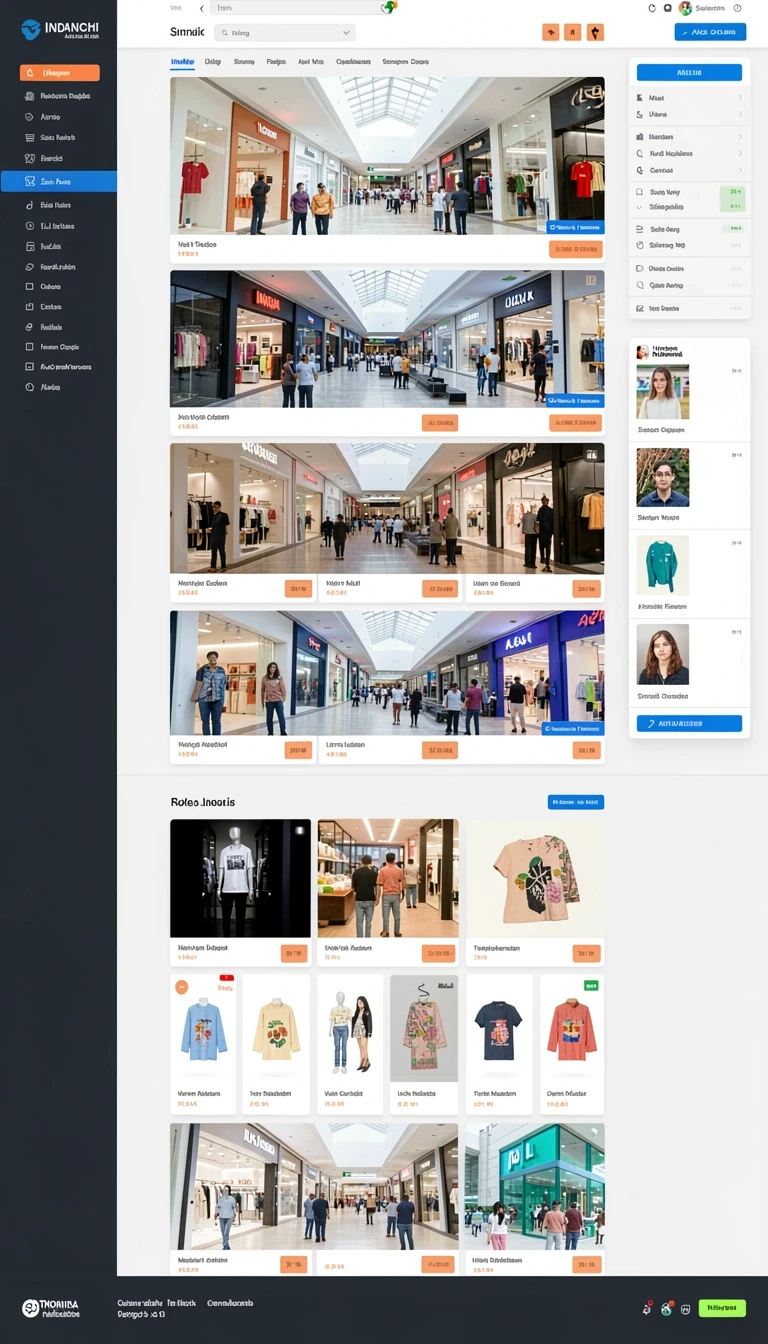Click the orange button under the floral t-shirt
Screen dimensions: 768x1344
point(587,954)
